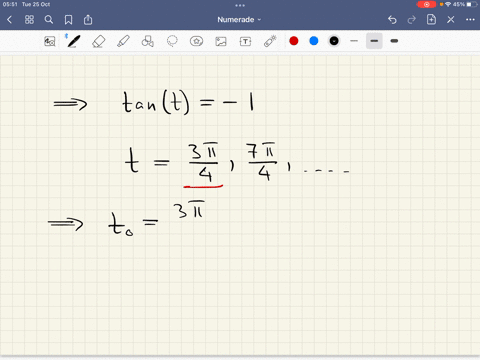480x360 pixels.
Task: Open the more options ellipsis menu
Action: (470, 20)
